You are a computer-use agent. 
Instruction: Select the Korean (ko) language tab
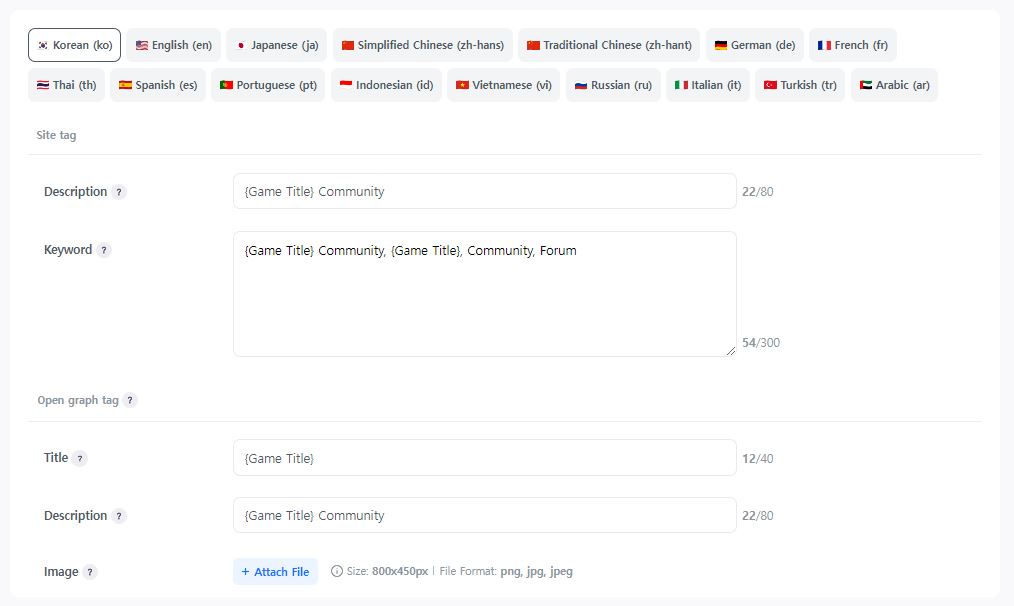coord(75,45)
